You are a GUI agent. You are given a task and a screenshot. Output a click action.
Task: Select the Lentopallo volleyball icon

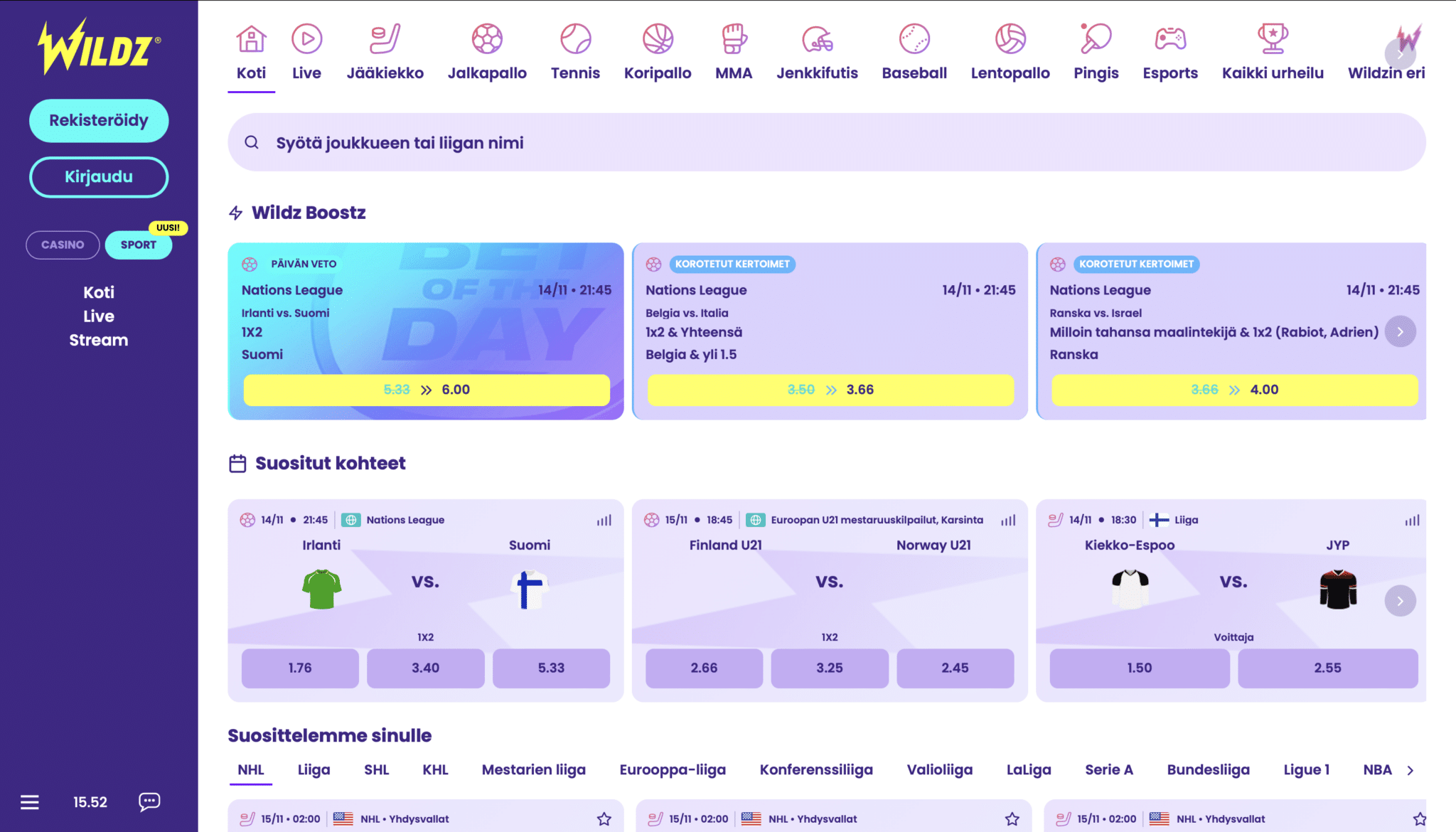[1010, 39]
